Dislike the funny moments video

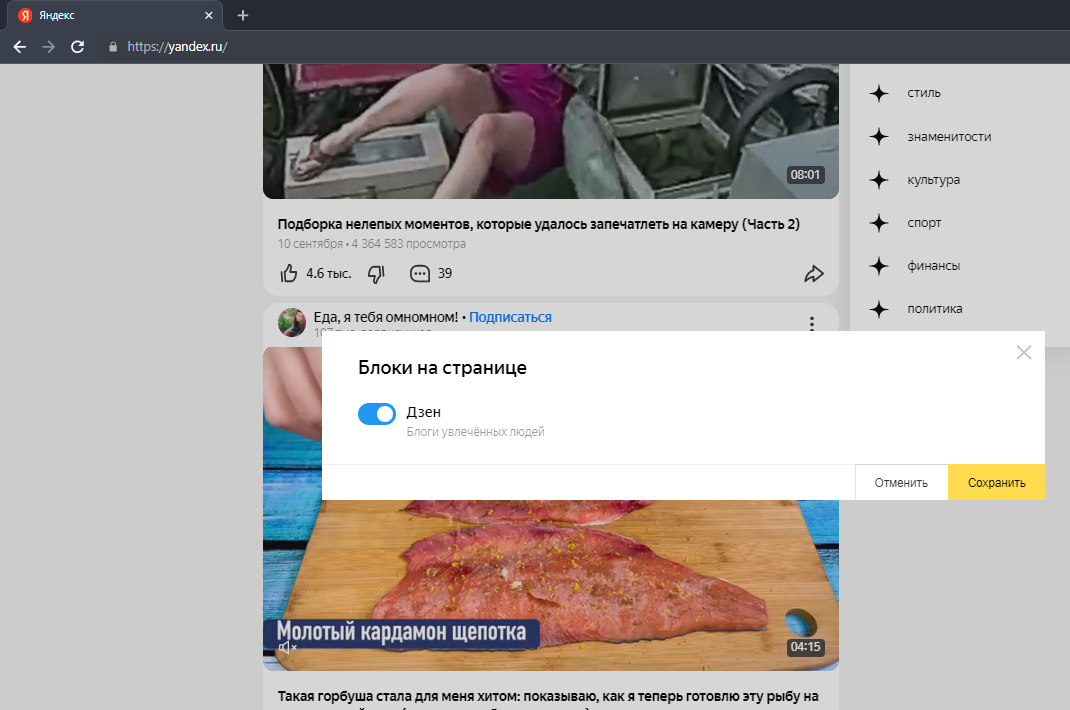pyautogui.click(x=377, y=274)
